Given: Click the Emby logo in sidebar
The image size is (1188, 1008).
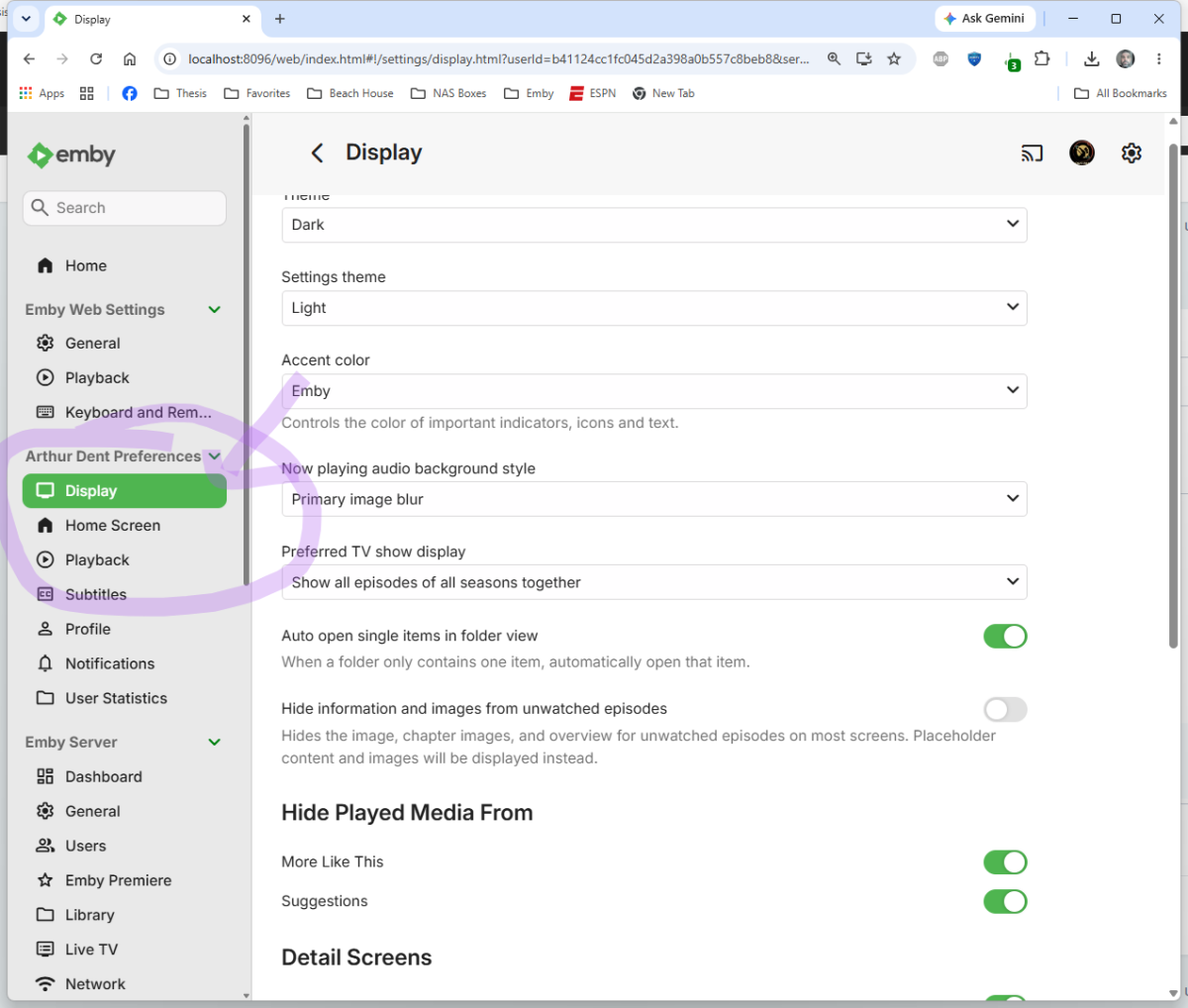Looking at the screenshot, I should click(x=71, y=155).
